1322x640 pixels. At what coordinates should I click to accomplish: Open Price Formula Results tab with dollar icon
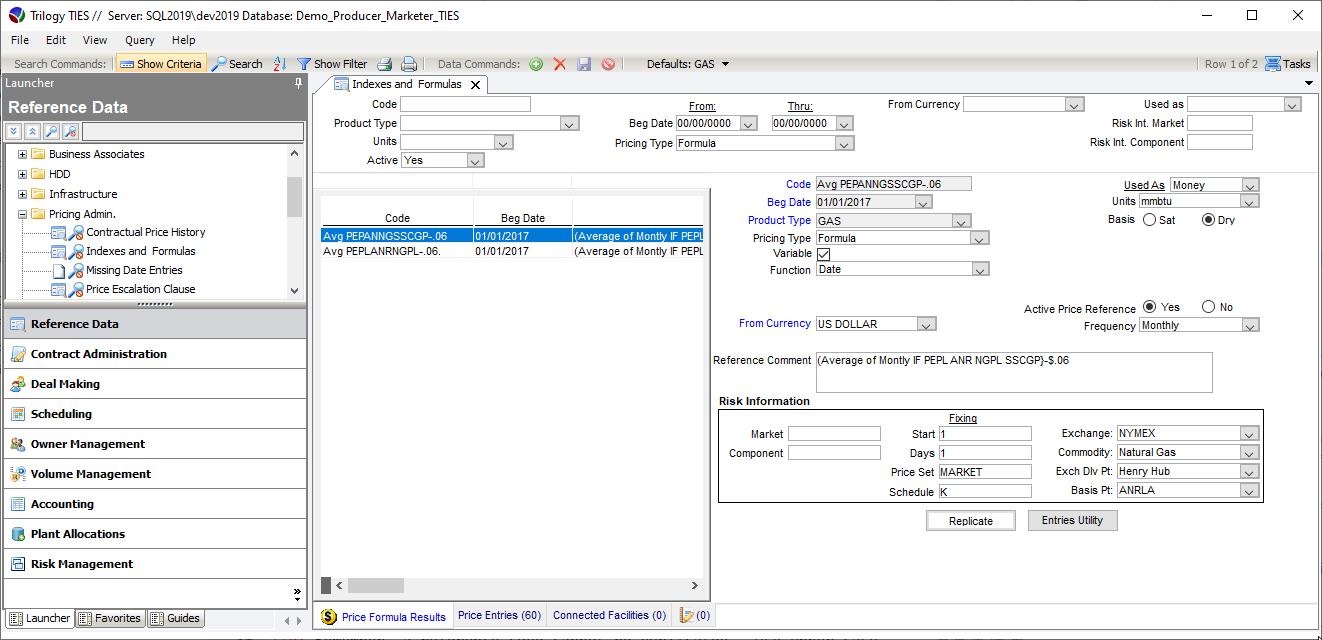pos(384,616)
